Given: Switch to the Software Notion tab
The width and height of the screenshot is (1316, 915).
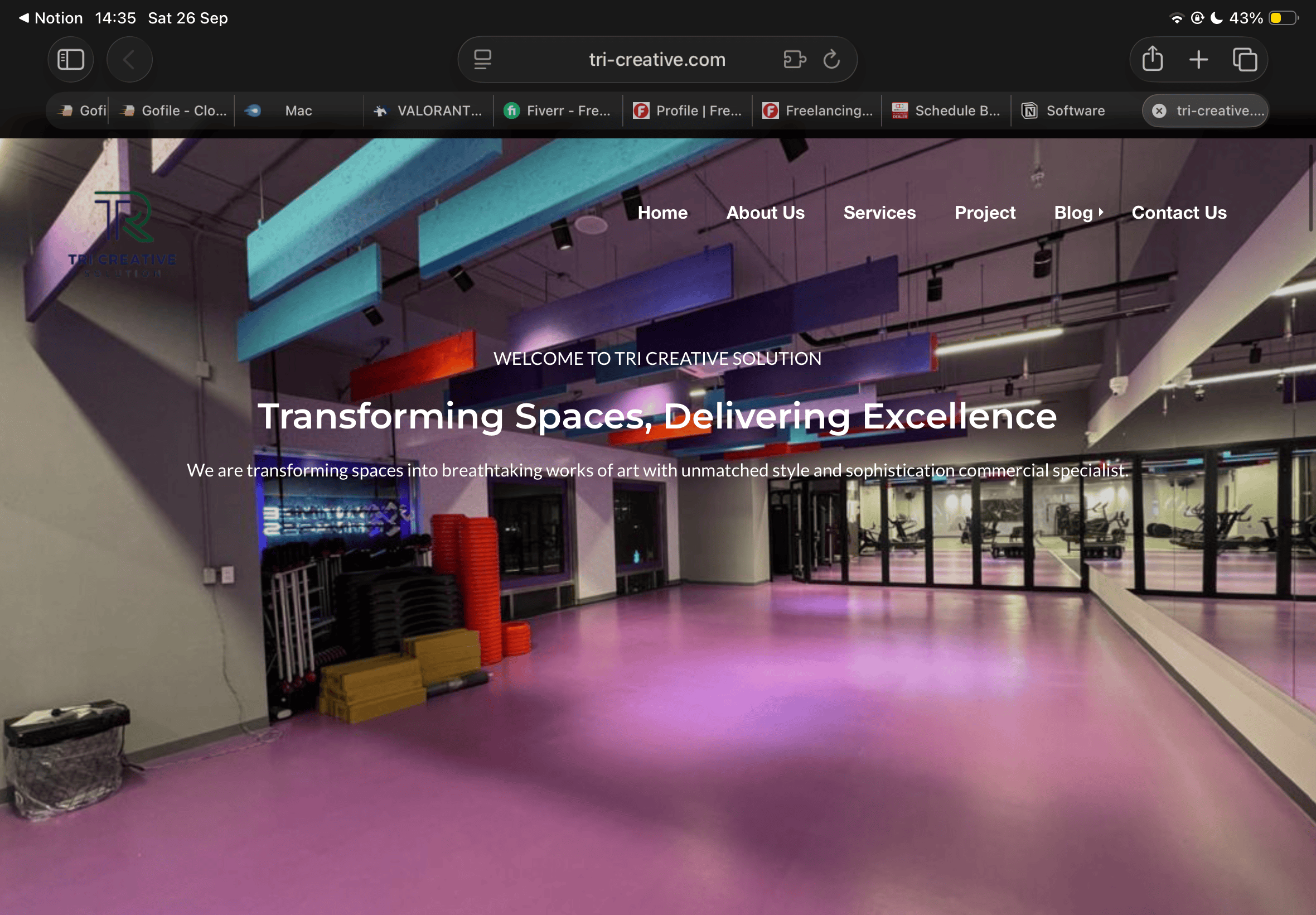Looking at the screenshot, I should (1076, 110).
